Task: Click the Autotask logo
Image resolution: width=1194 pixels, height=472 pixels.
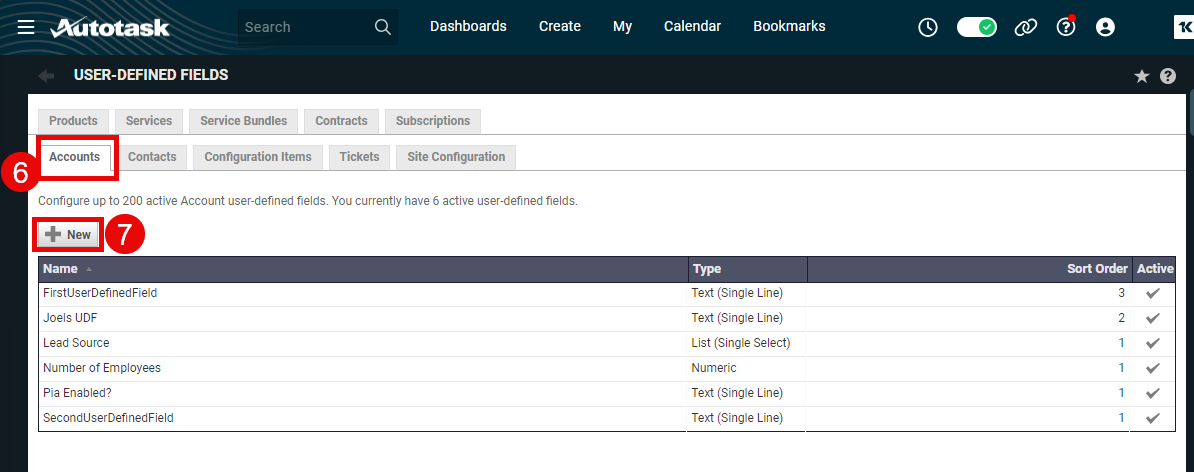Action: pos(110,27)
